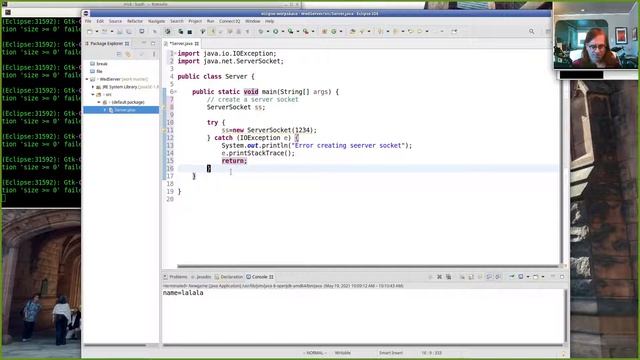
Task: Open the Help menu
Action: coord(269,21)
